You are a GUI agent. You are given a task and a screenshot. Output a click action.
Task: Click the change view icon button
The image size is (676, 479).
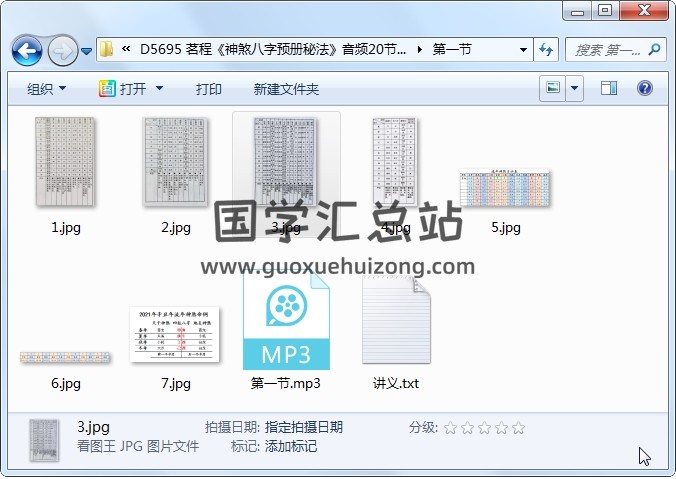(x=551, y=89)
